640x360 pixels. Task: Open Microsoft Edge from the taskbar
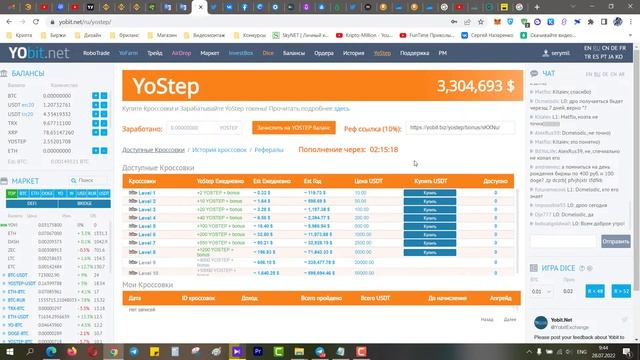click(51, 351)
